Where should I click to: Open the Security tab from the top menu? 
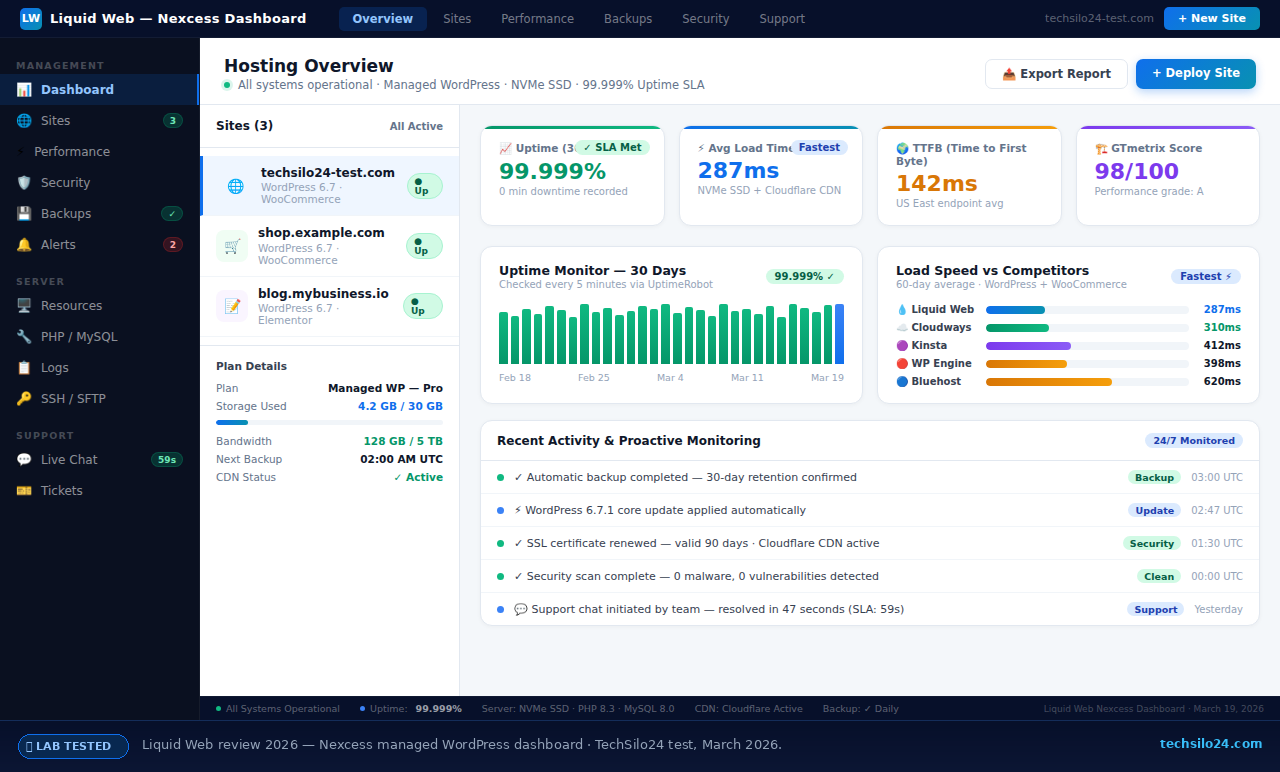[x=705, y=18]
